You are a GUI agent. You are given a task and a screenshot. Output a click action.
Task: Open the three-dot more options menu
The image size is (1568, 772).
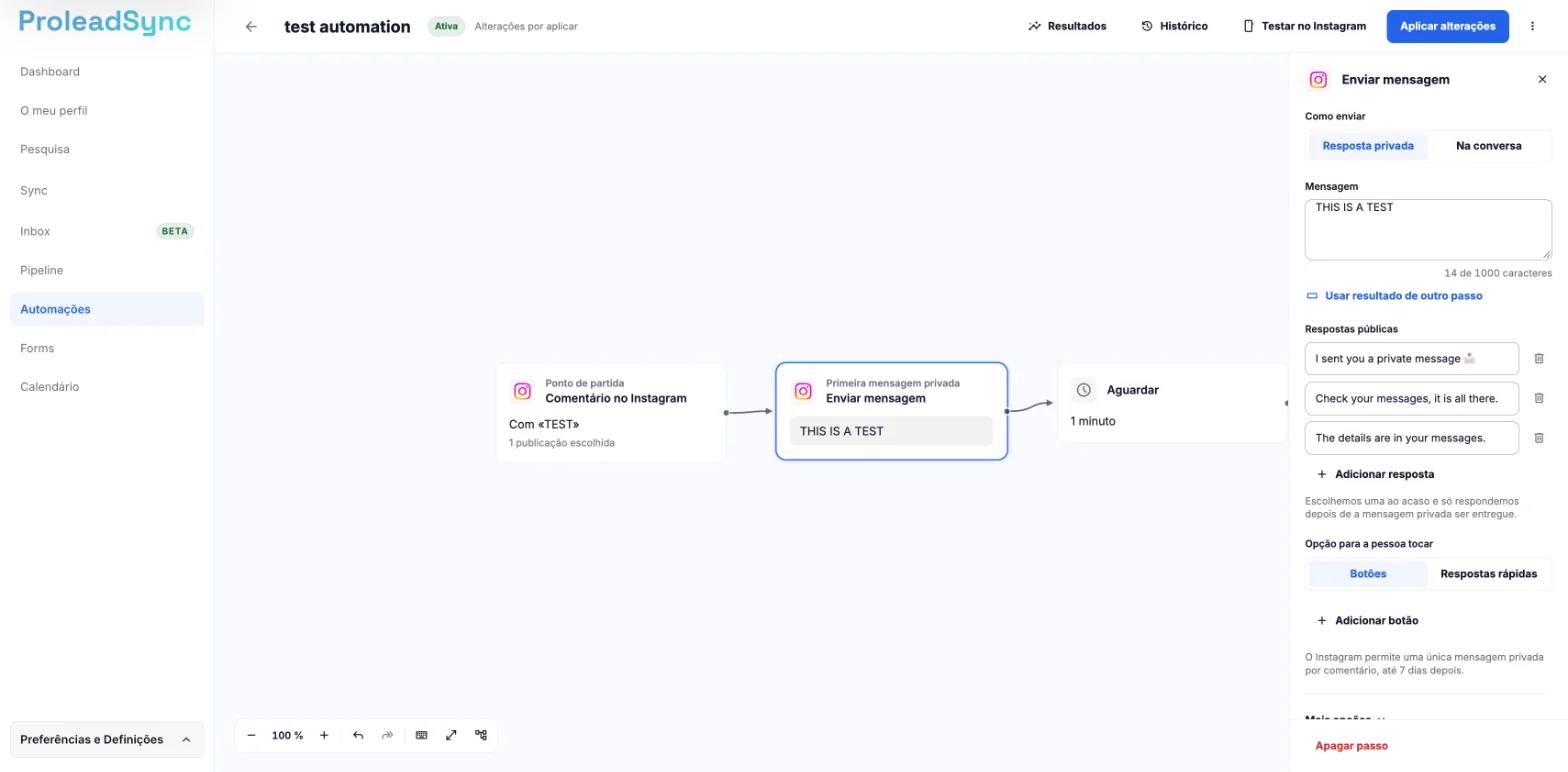(1532, 26)
